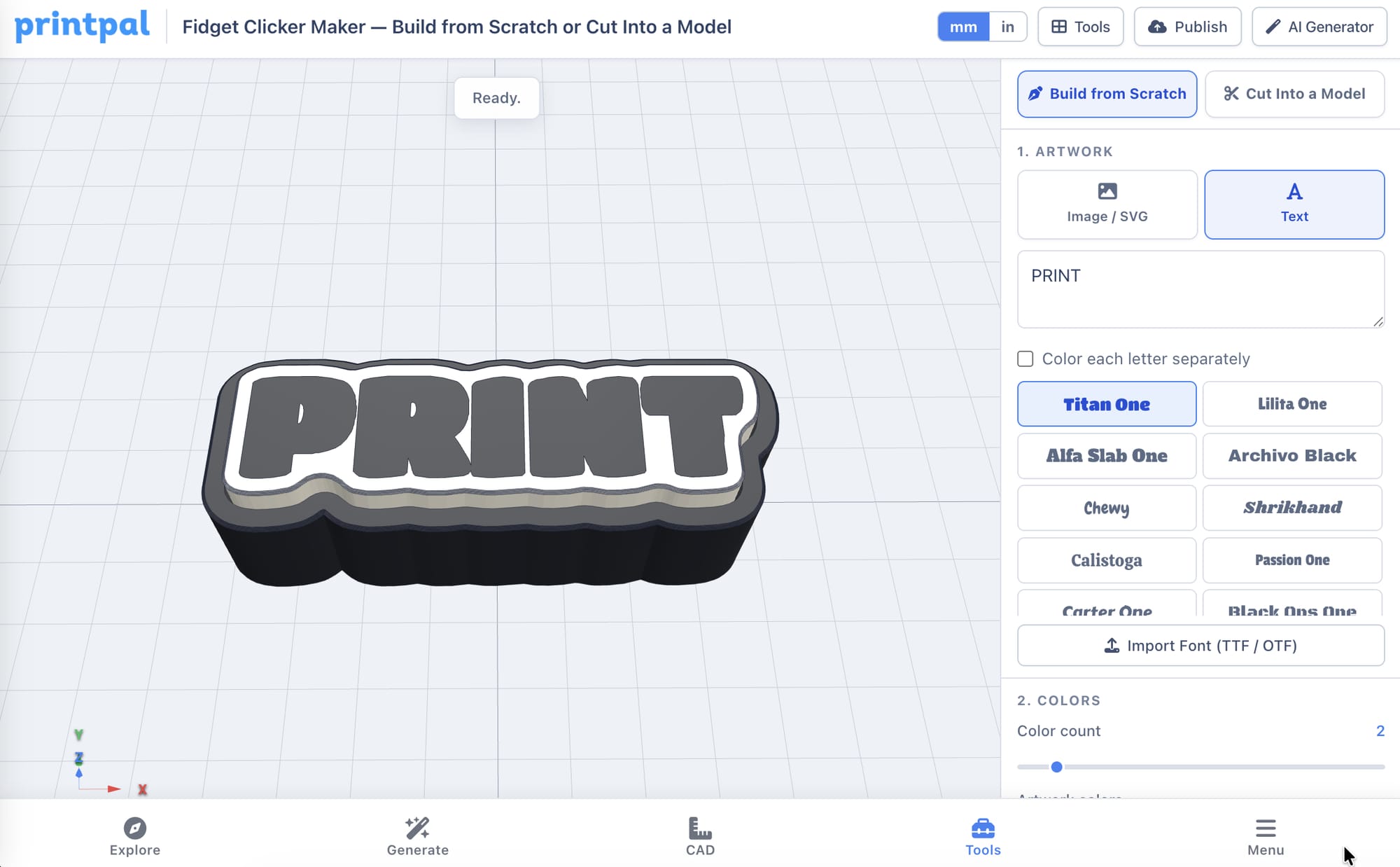Open Generate in bottom navigation
Screen dimensions: 1400x867
tap(418, 837)
